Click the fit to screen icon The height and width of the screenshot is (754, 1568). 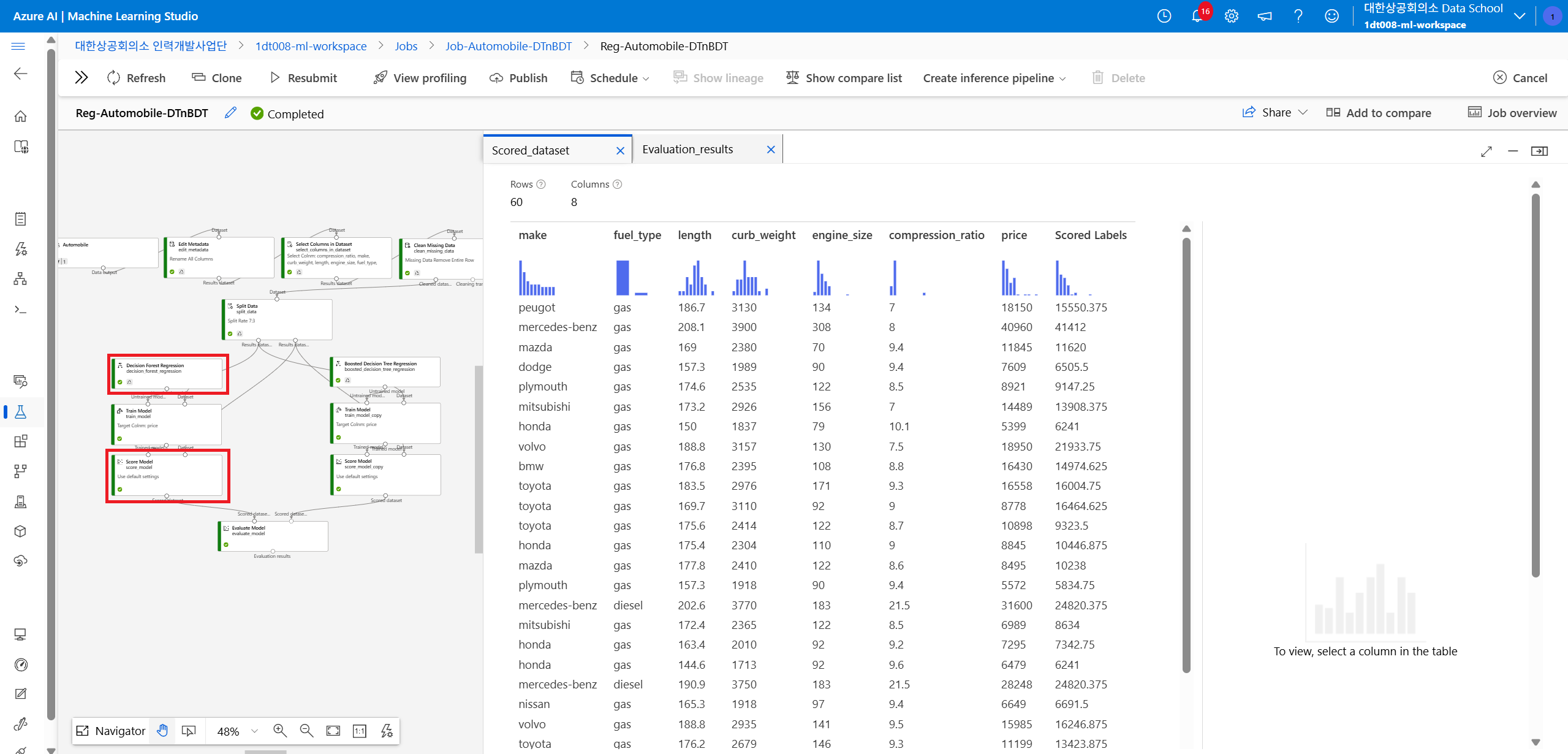[333, 731]
